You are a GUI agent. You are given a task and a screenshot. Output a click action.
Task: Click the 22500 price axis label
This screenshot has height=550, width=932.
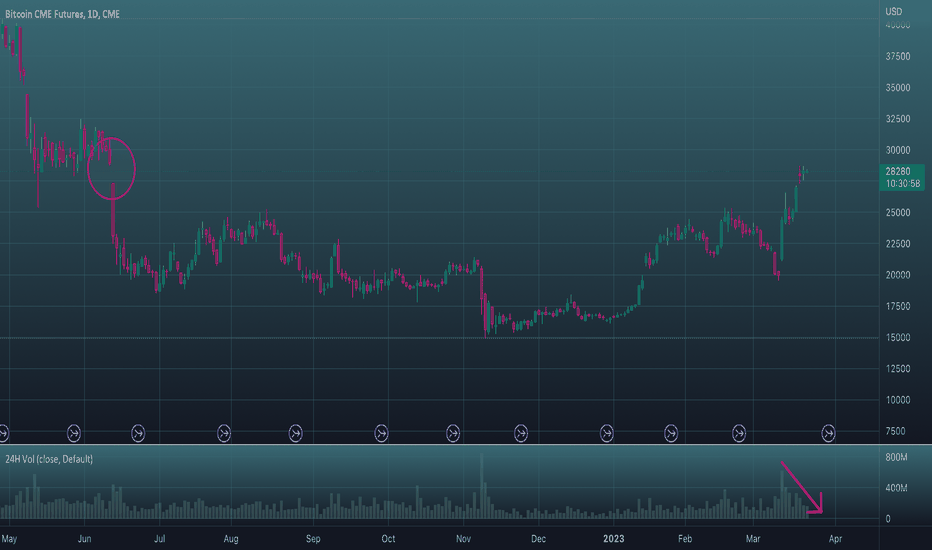click(x=898, y=244)
